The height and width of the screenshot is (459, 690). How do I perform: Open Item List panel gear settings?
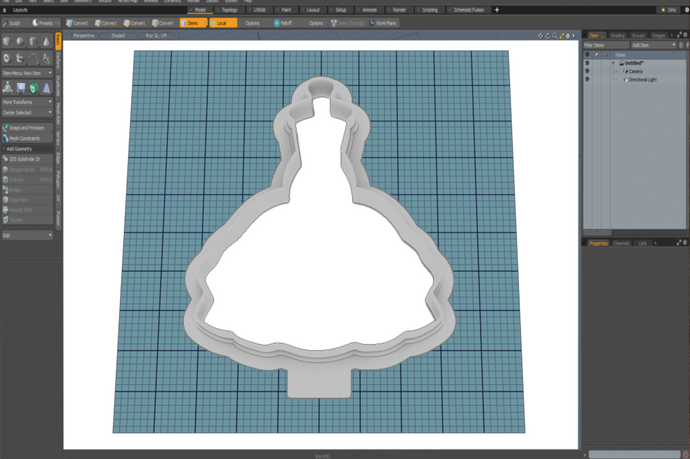(x=685, y=34)
